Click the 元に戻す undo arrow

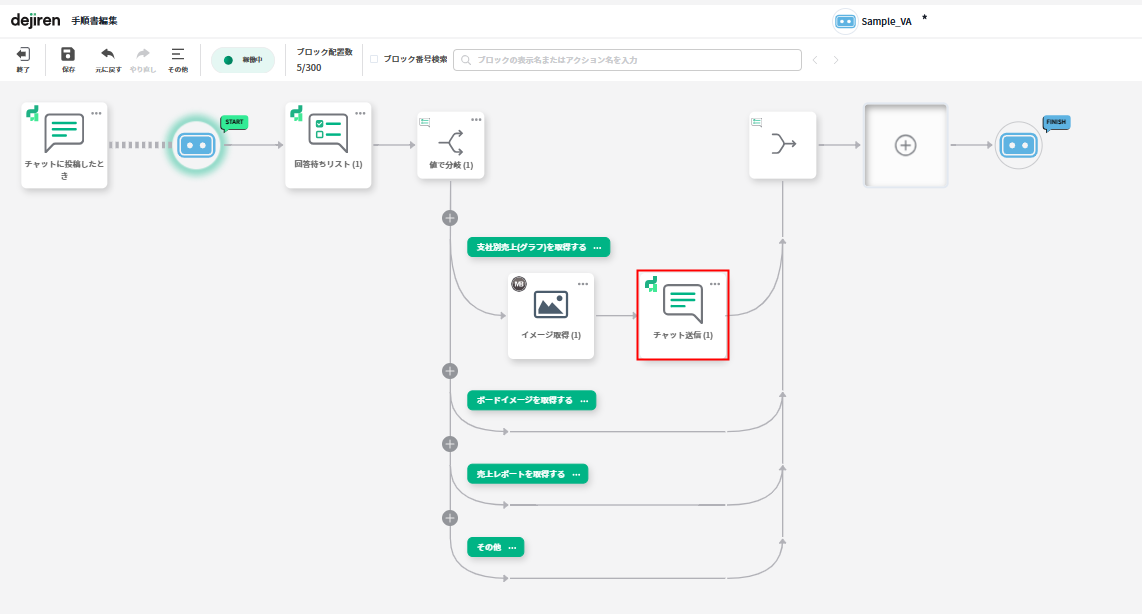(108, 55)
